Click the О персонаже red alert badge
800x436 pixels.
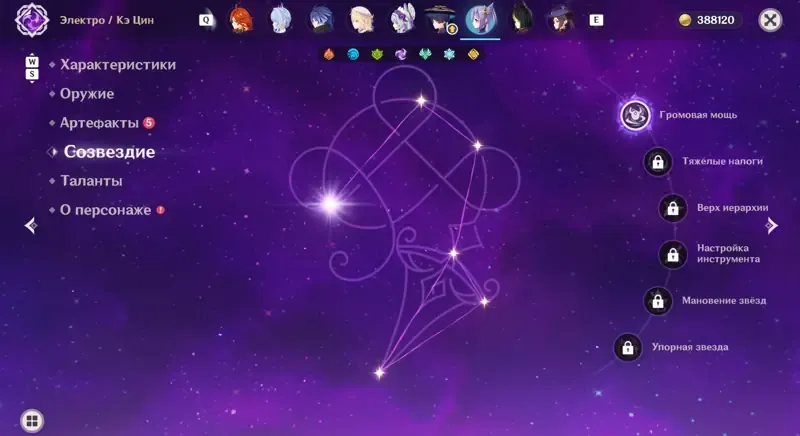[160, 210]
